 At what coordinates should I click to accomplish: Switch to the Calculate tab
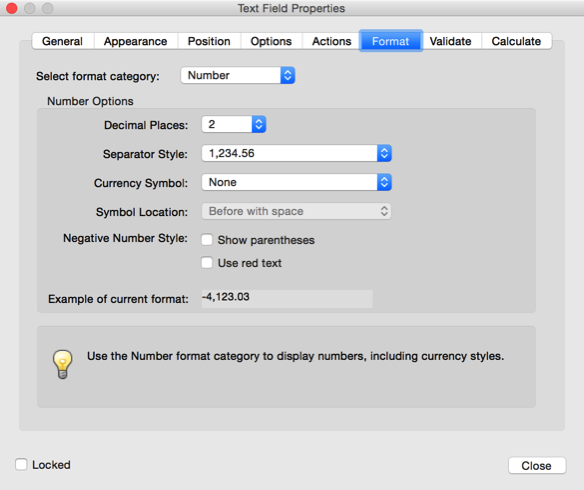[516, 41]
